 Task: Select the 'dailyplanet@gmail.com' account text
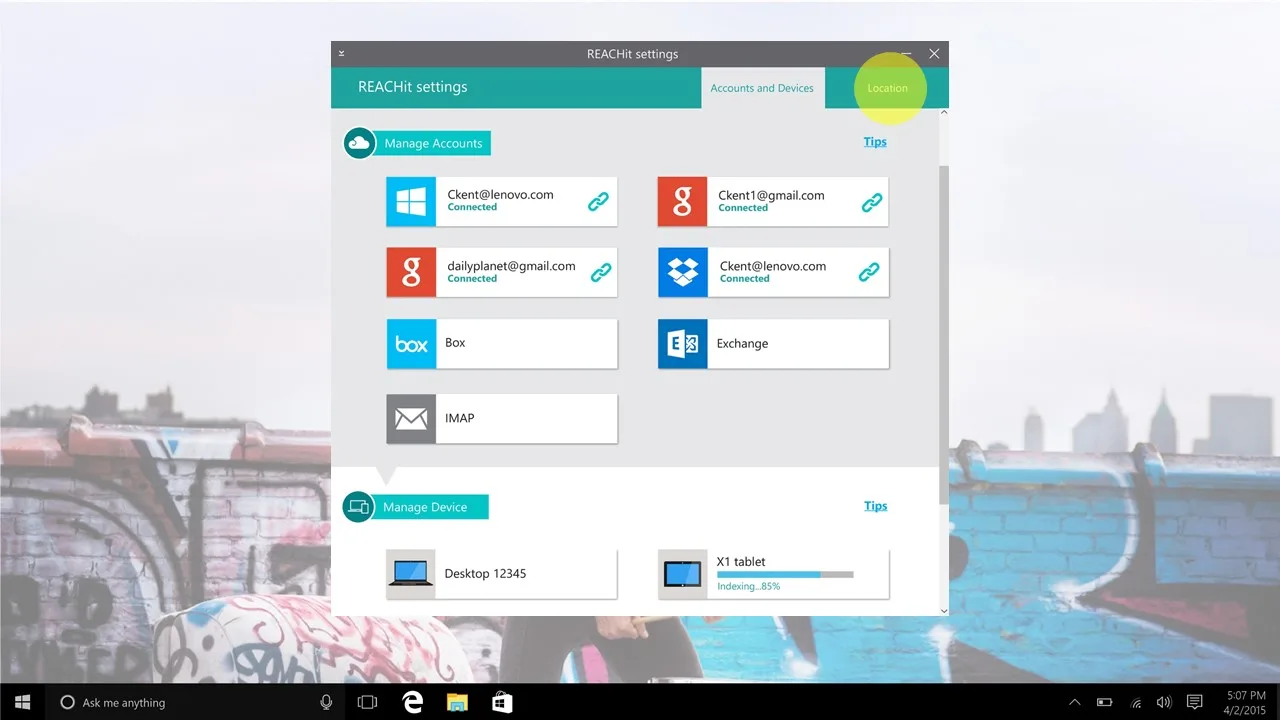(x=511, y=266)
